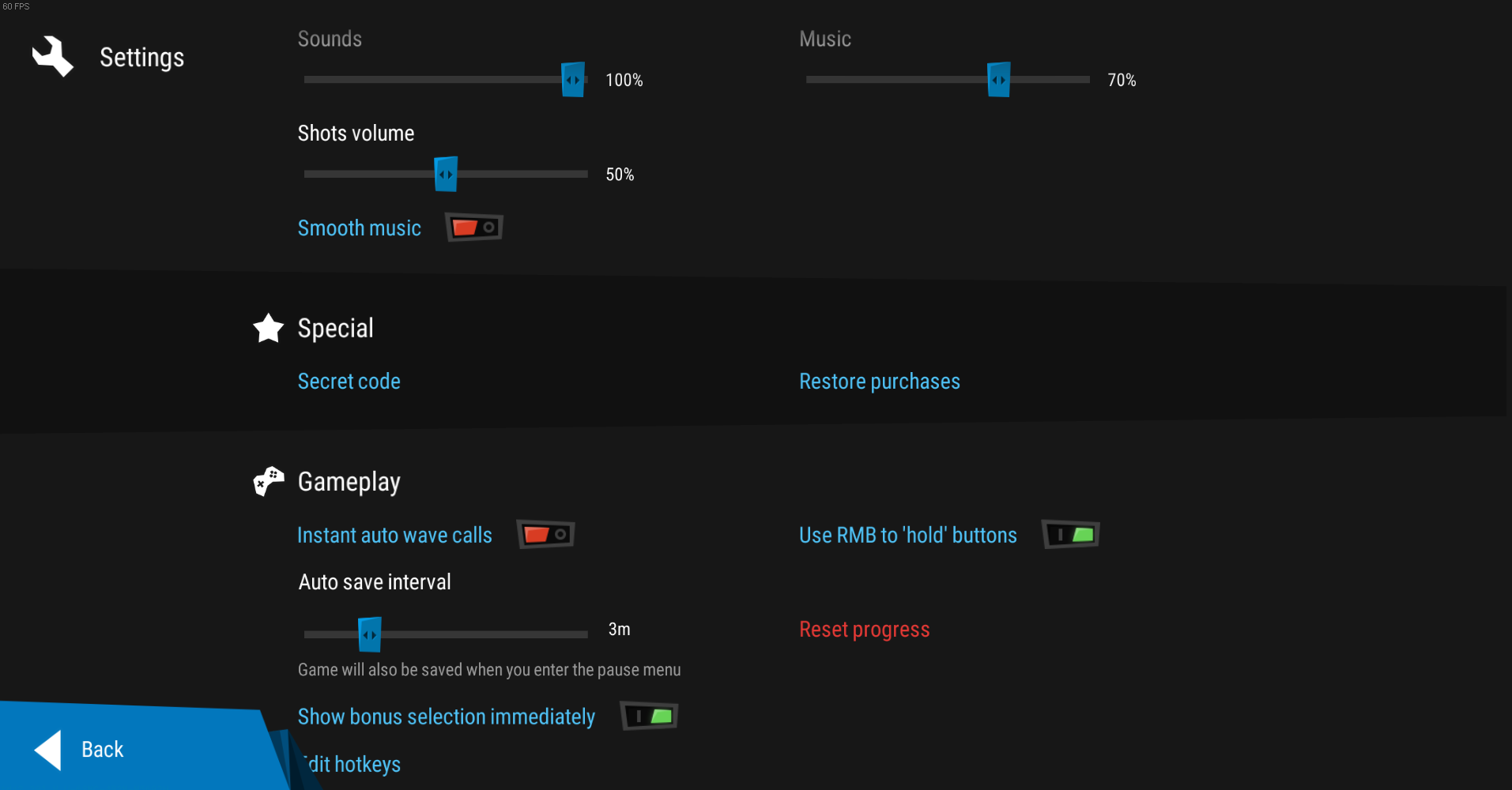Click the gamepad icon beside Gameplay
Viewport: 1512px width, 790px height.
pos(269,481)
